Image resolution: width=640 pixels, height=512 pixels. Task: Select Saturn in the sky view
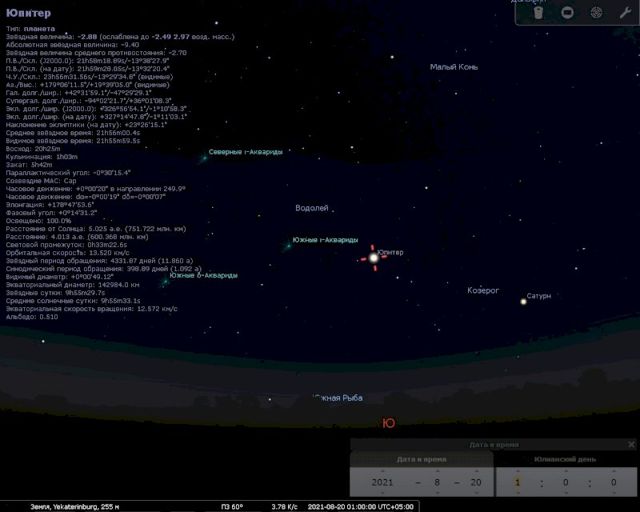[x=522, y=300]
